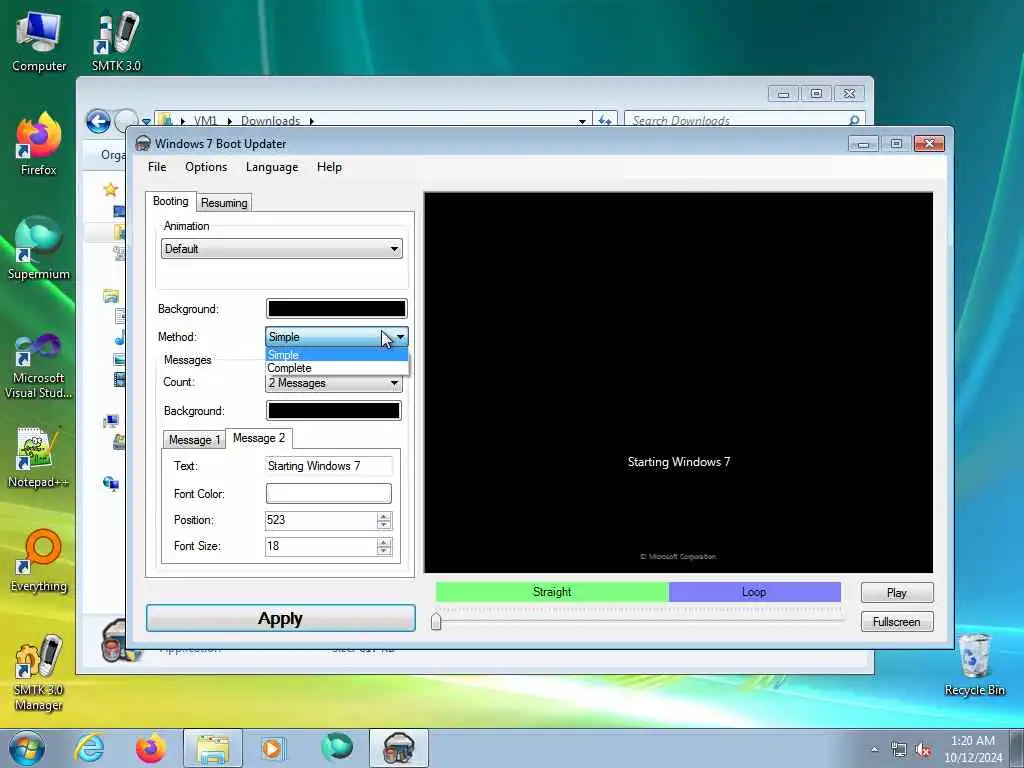
Task: Open Microsoft Visual Studio desktop shortcut
Action: 39,366
